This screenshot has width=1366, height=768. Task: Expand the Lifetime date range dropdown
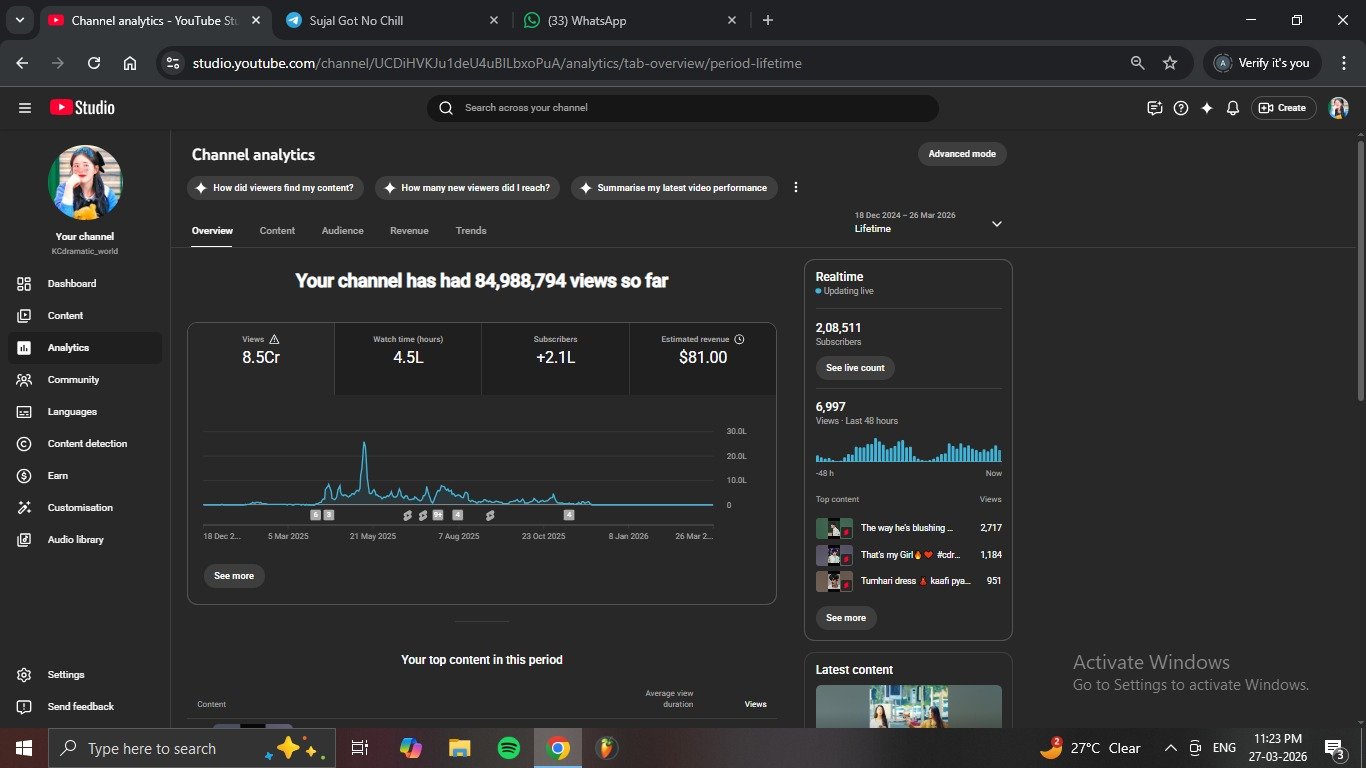pos(996,224)
